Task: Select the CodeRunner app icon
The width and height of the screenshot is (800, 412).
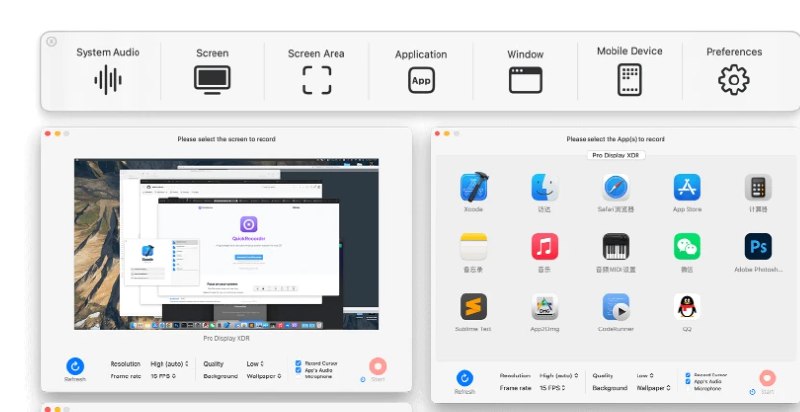Action: point(616,306)
